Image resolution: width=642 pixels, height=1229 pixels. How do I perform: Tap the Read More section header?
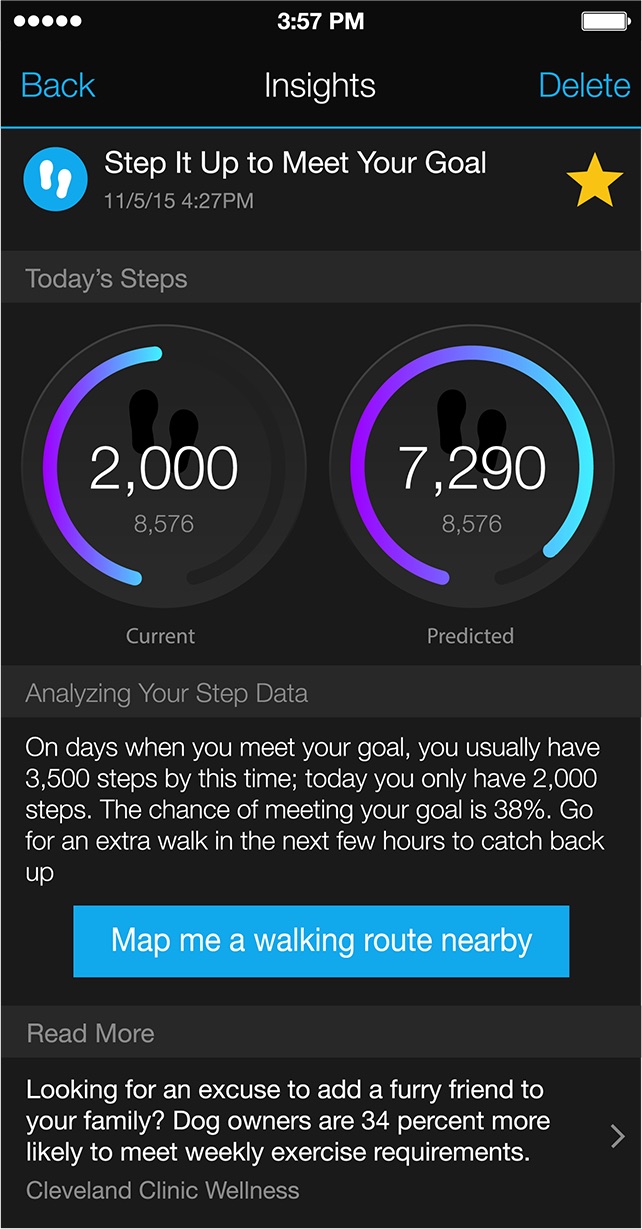pyautogui.click(x=91, y=1033)
